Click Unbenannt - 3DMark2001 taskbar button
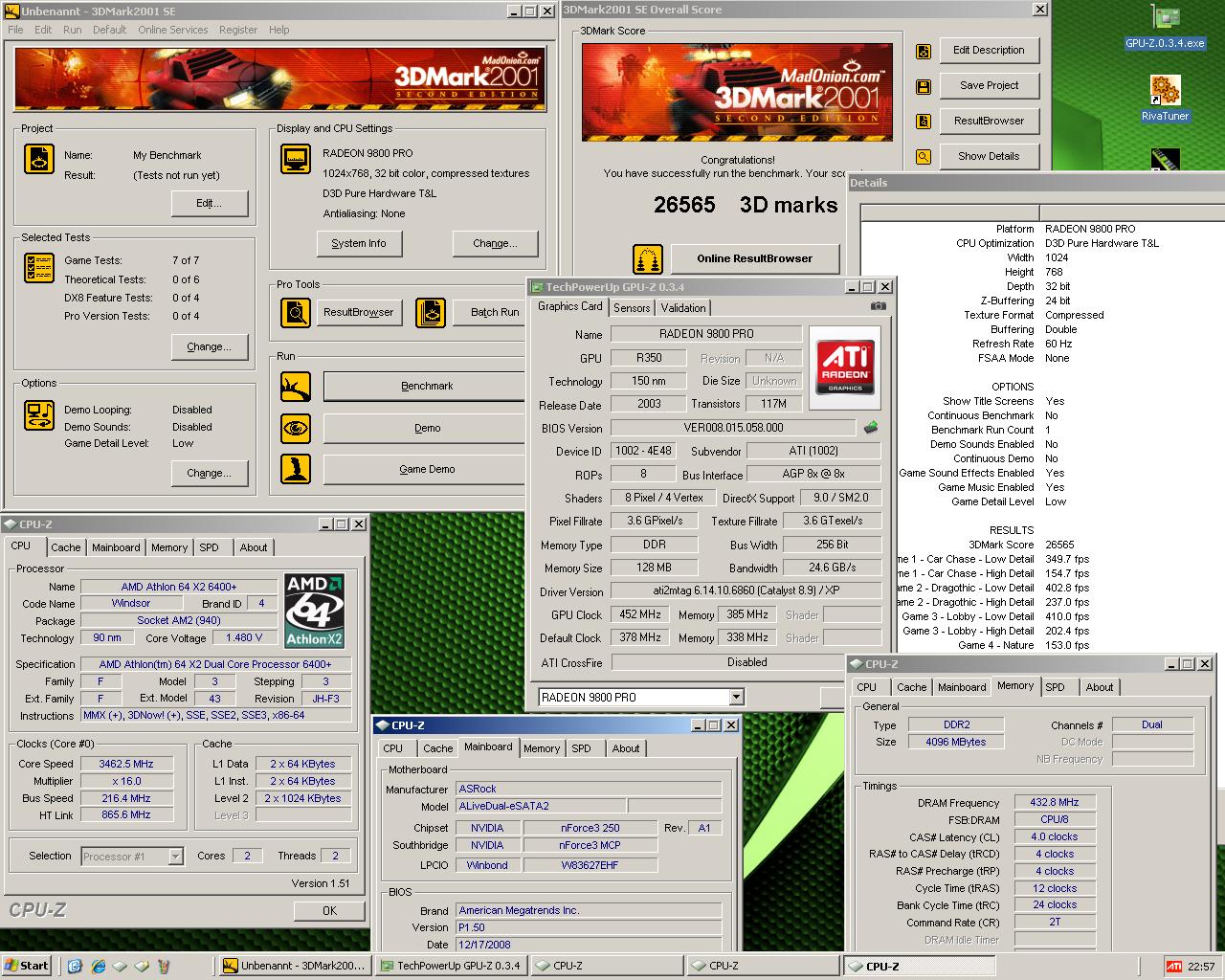Screen dimensions: 1225x980 click(294, 967)
